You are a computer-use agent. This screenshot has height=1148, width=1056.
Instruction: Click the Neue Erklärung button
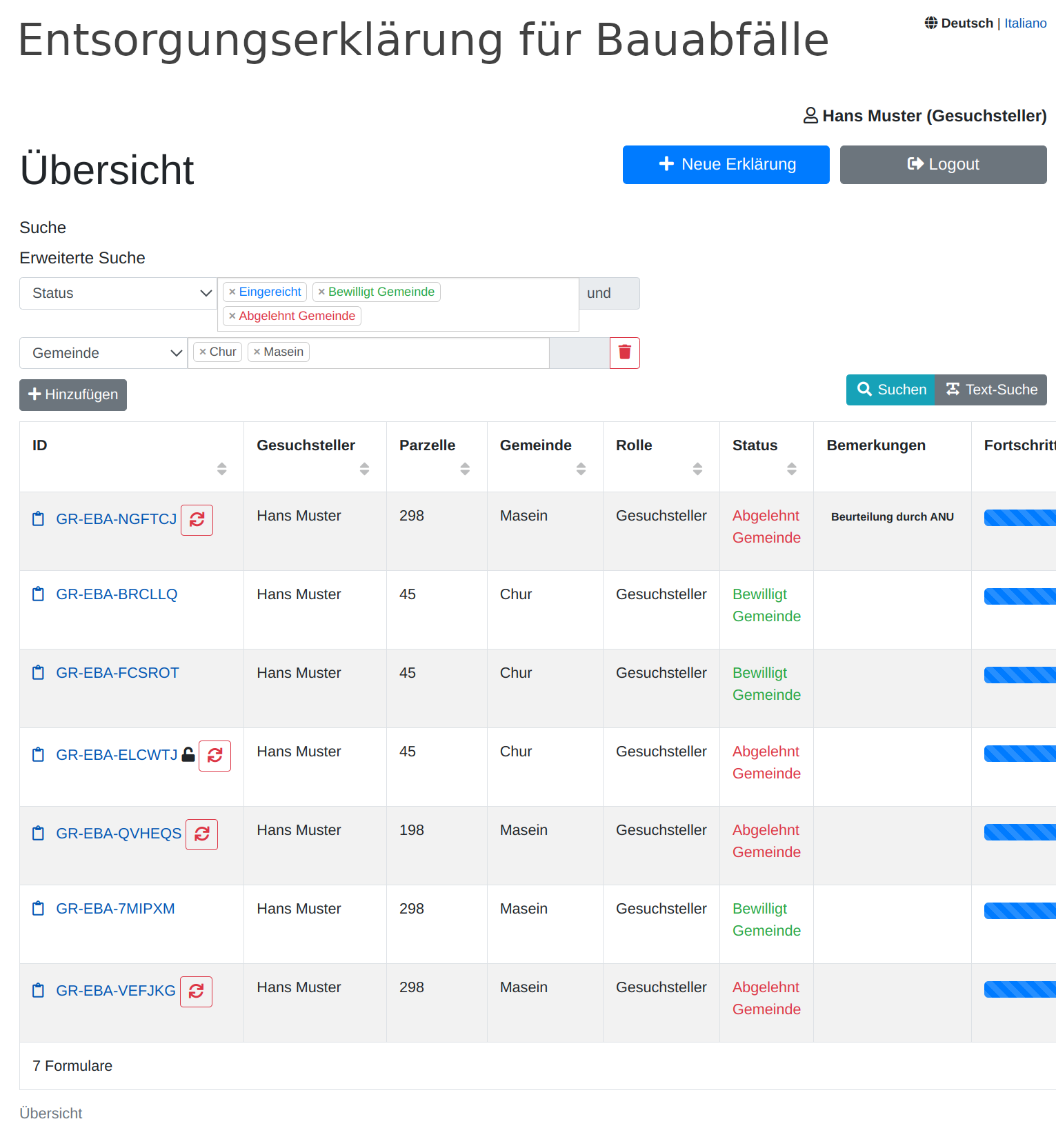726,165
